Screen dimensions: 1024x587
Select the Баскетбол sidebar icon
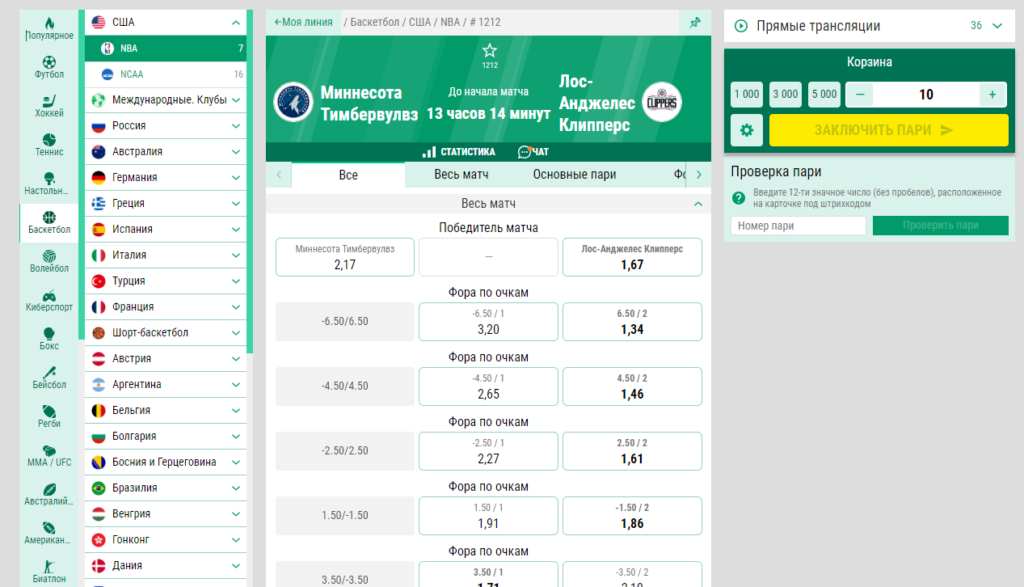pyautogui.click(x=49, y=223)
